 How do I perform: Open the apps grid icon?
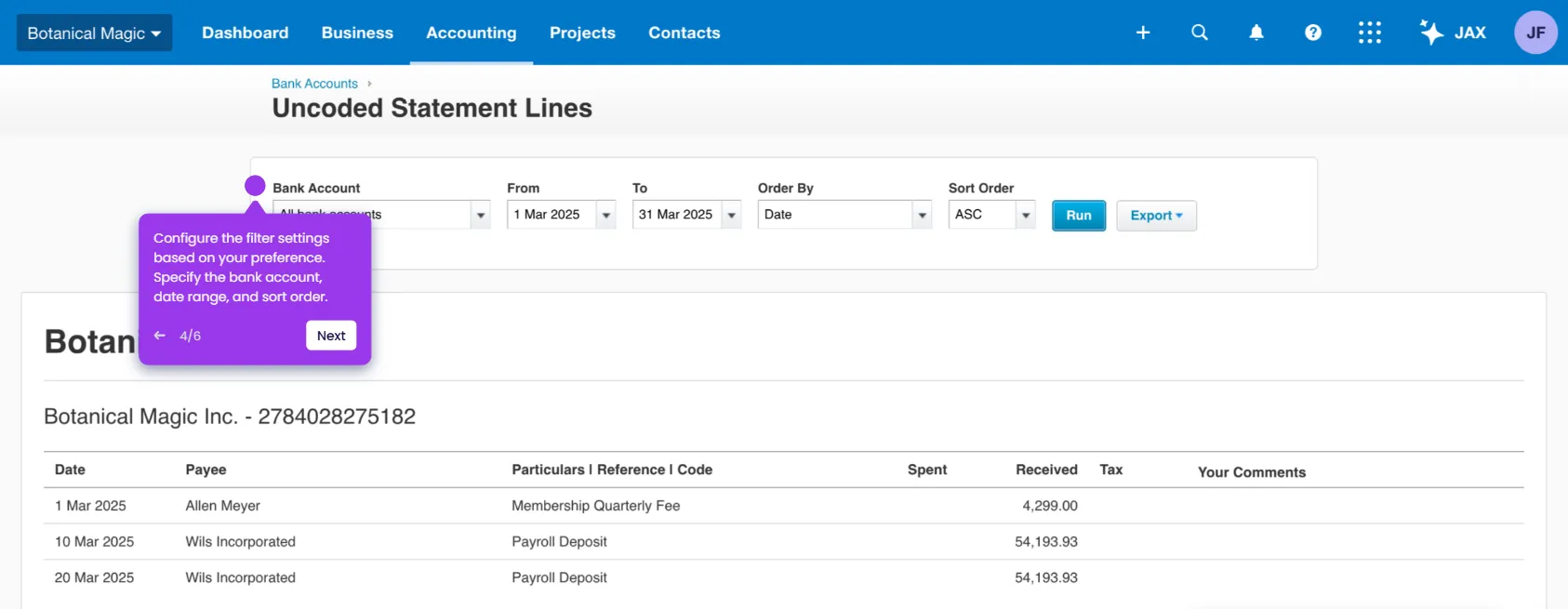[x=1370, y=33]
